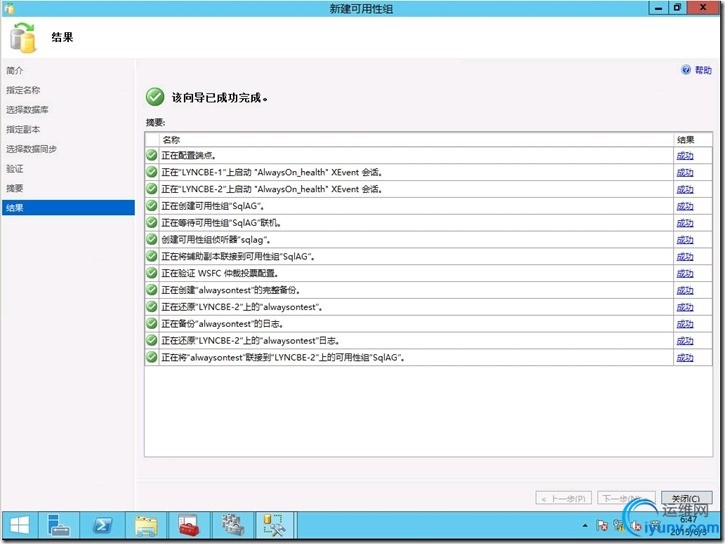This screenshot has height=544, width=725.
Task: Click green check icon of LYNCBE-1 XEvent row
Action: (152, 172)
